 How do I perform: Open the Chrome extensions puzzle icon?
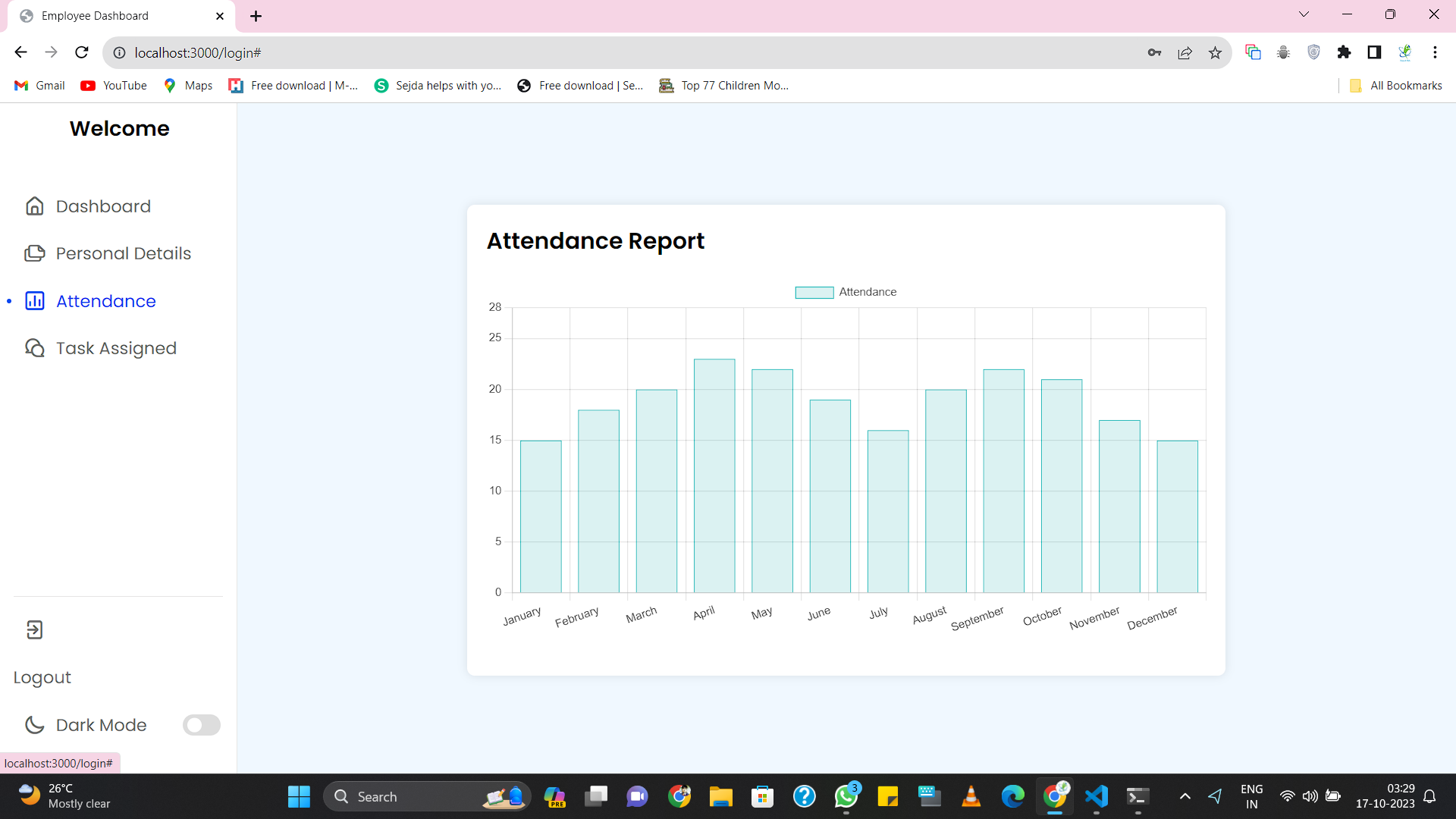pos(1344,52)
